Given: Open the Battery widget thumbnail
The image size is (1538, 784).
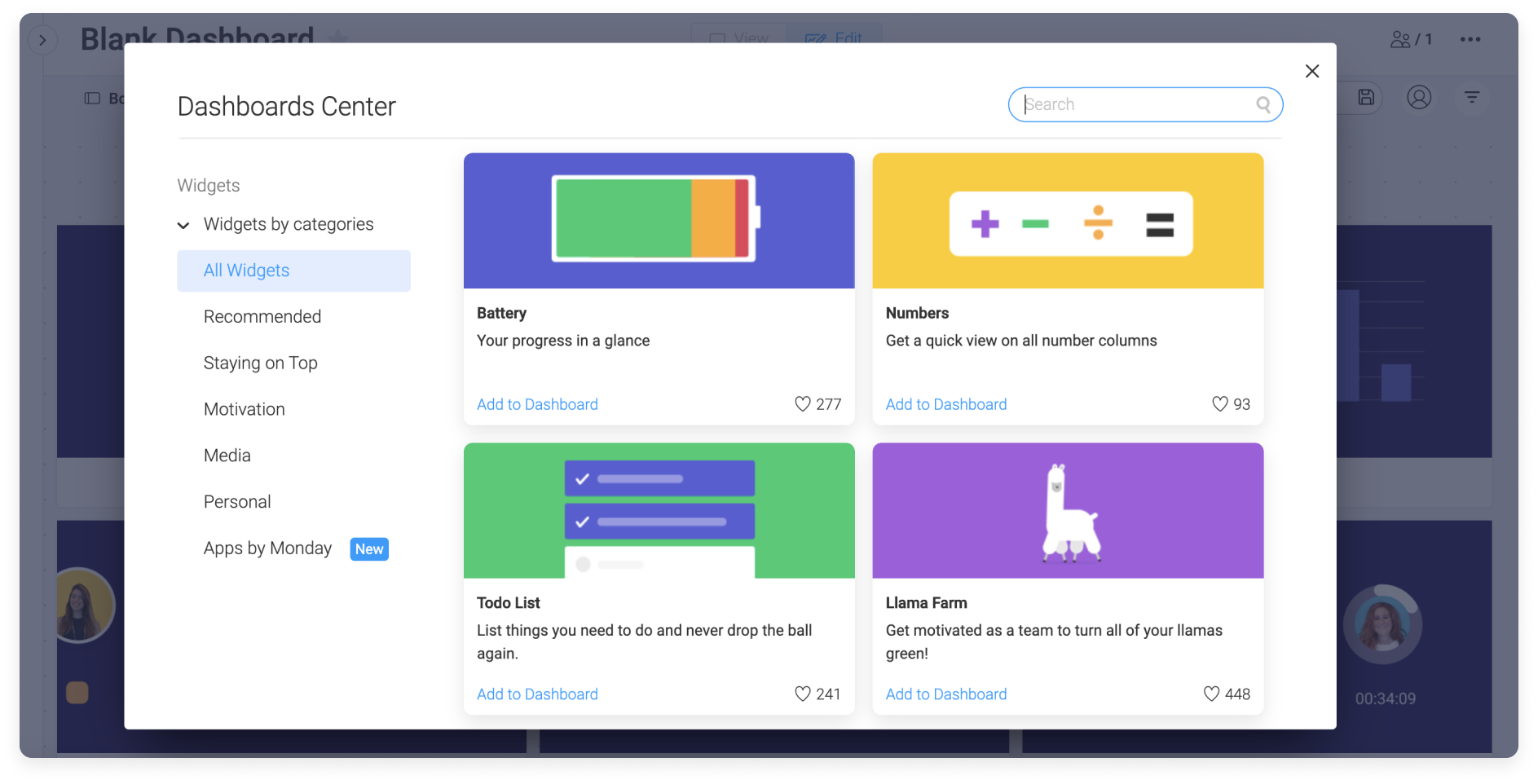Looking at the screenshot, I should coord(659,221).
